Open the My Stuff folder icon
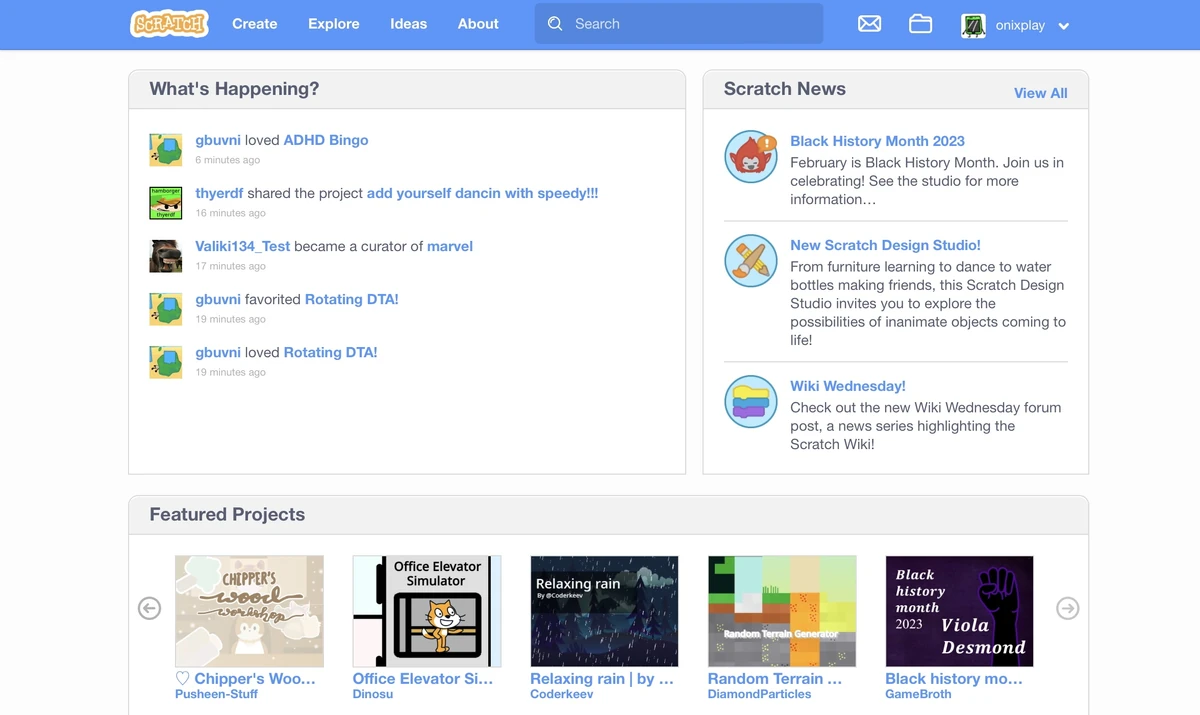 point(920,24)
